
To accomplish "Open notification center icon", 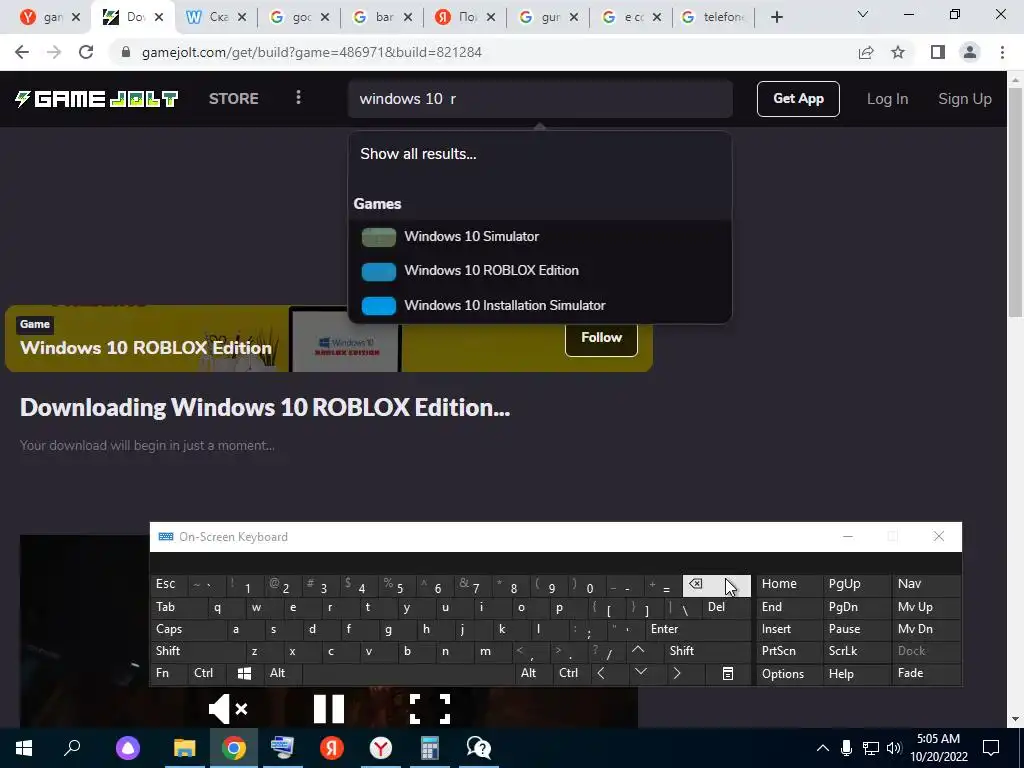I will coord(991,748).
